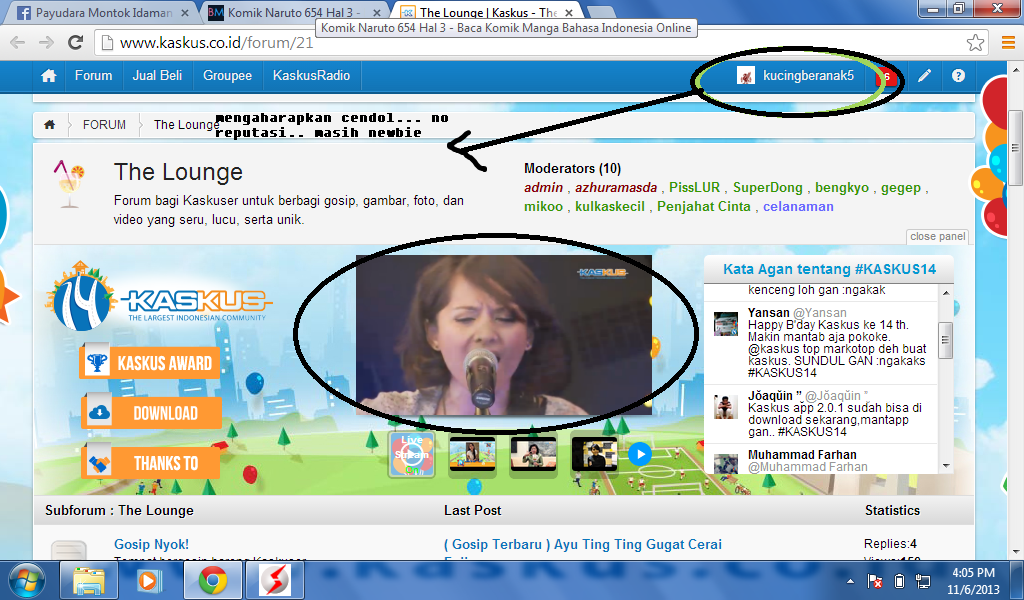
Task: Open a new browser tab
Action: point(601,12)
